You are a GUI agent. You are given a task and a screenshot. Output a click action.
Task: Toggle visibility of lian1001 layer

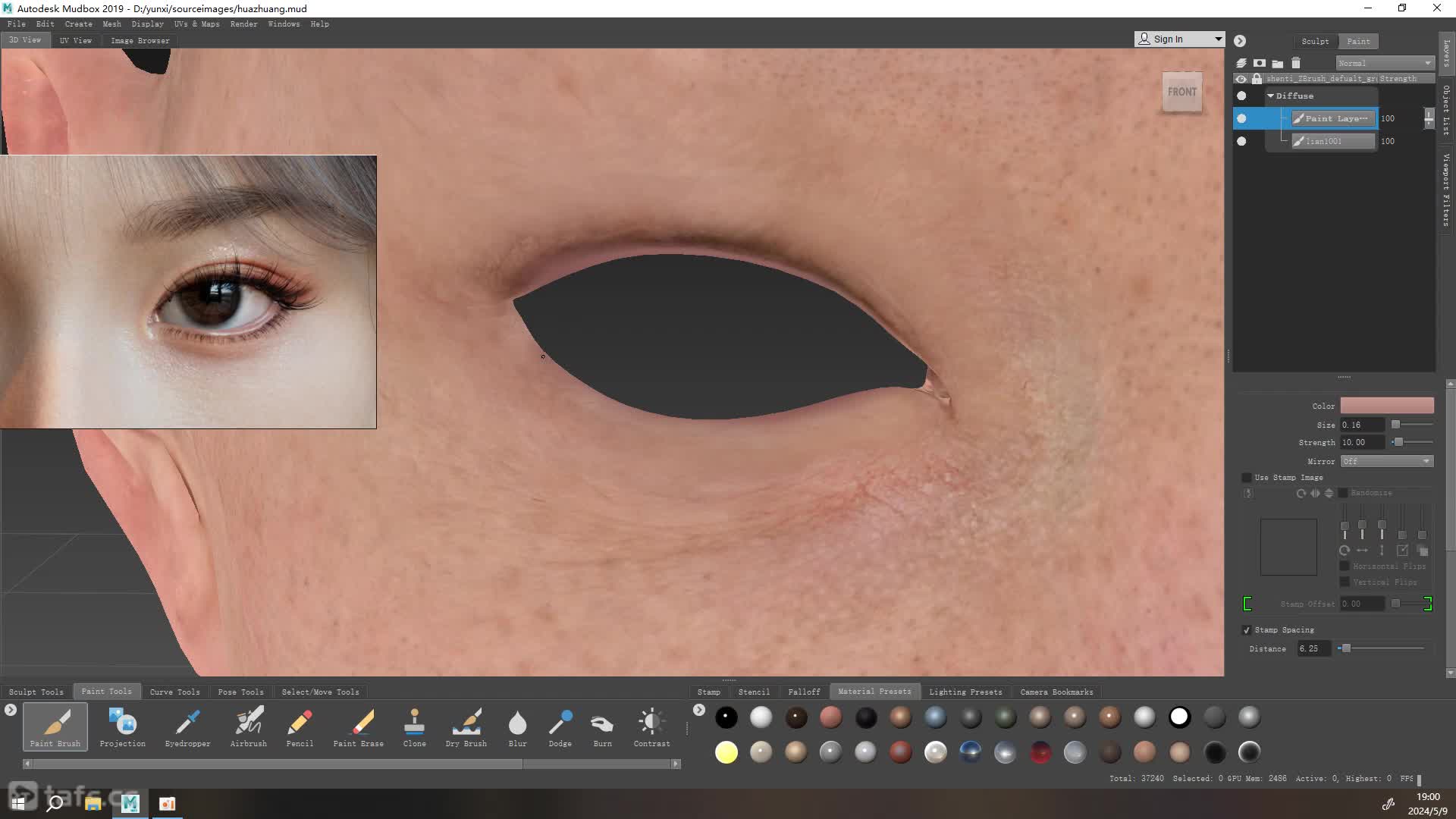coord(1241,141)
